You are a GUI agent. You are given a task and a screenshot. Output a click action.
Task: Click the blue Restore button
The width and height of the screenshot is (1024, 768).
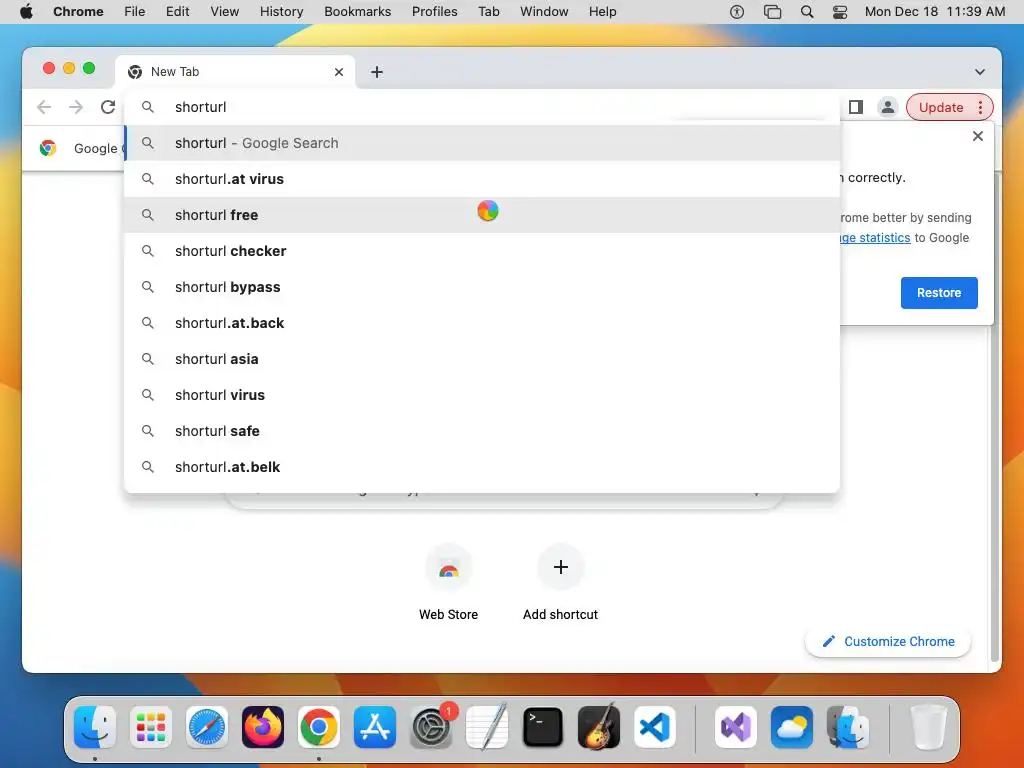939,293
